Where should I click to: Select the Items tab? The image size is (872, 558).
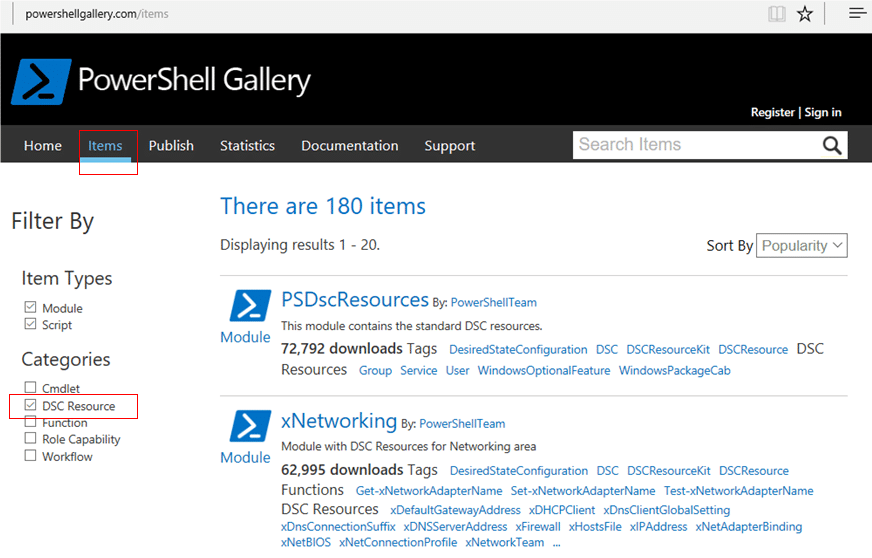pyautogui.click(x=105, y=146)
